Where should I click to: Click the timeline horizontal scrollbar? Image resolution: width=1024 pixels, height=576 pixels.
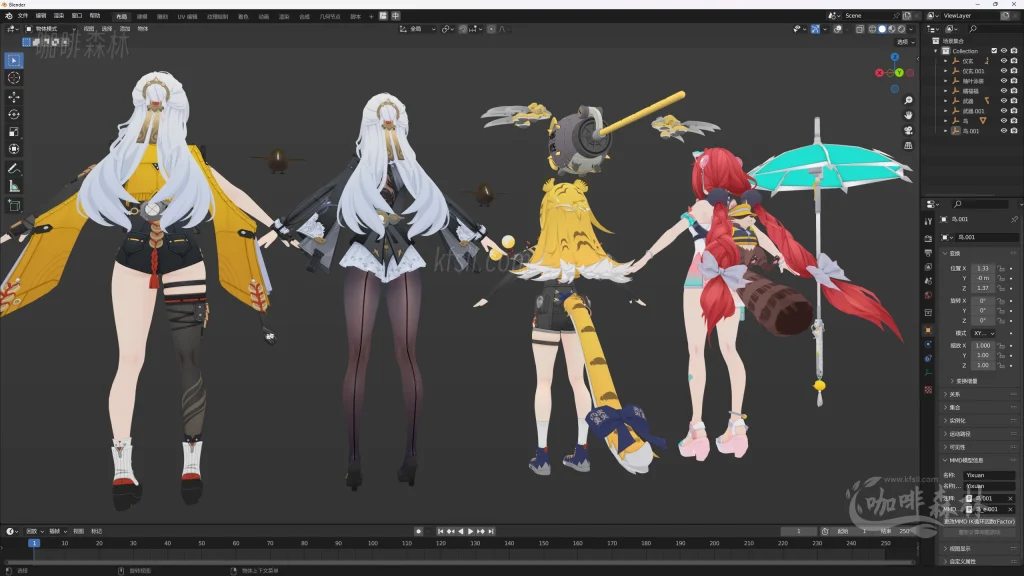(459, 562)
